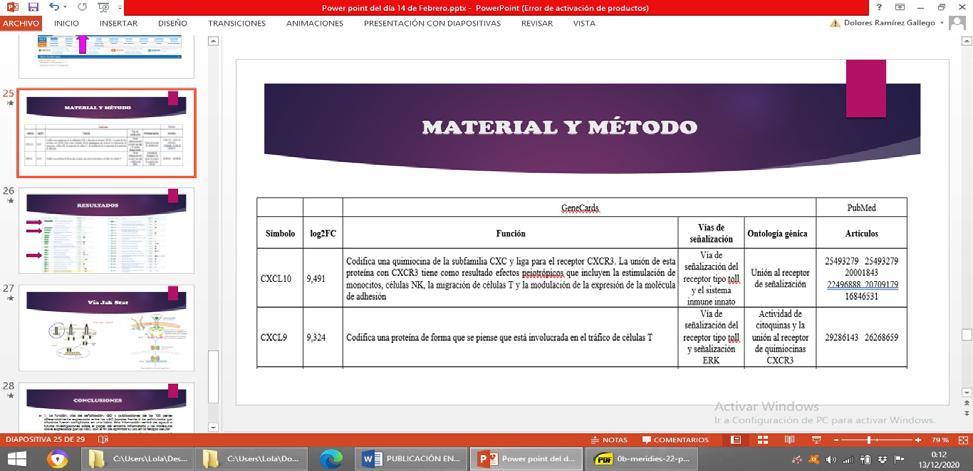Select slide 28 thumbnail CONCLUSIONES

[106, 407]
